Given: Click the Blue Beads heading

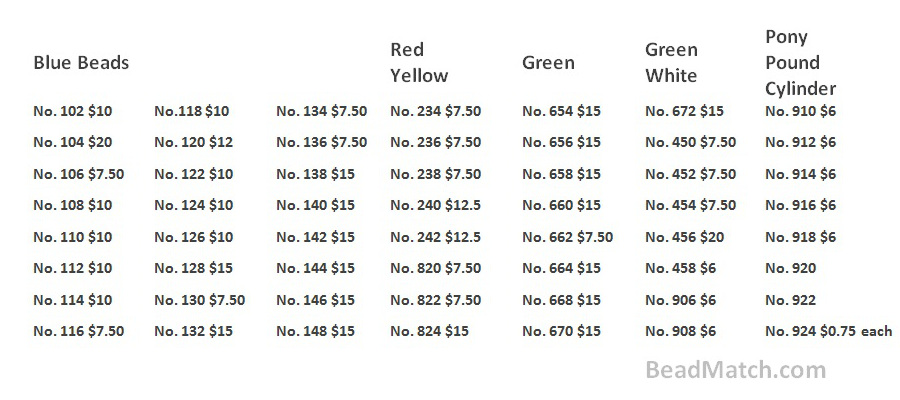Looking at the screenshot, I should point(81,63).
